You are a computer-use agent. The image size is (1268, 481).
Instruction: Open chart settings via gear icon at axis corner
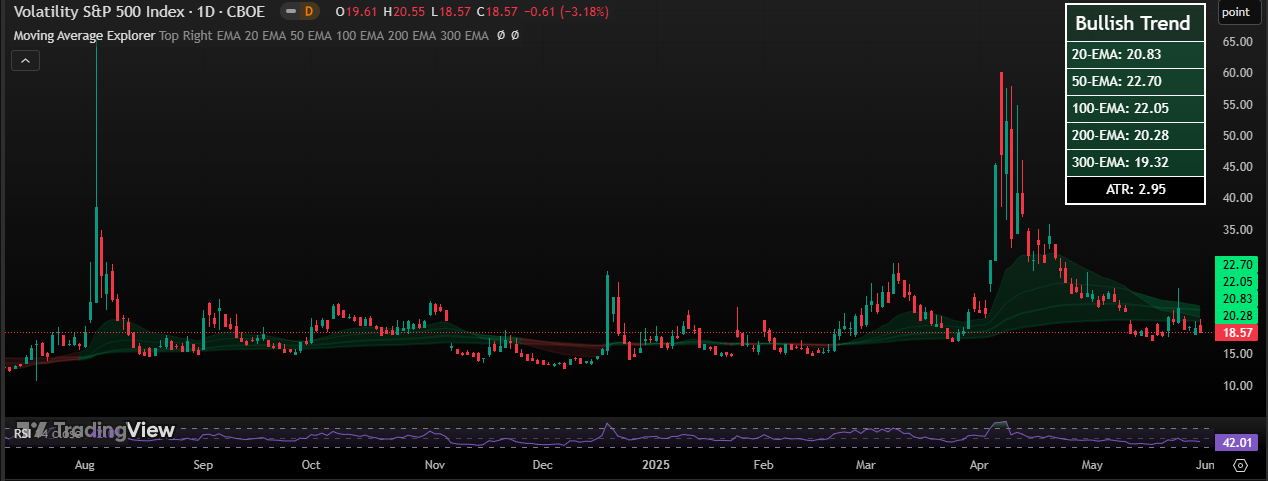1241,465
